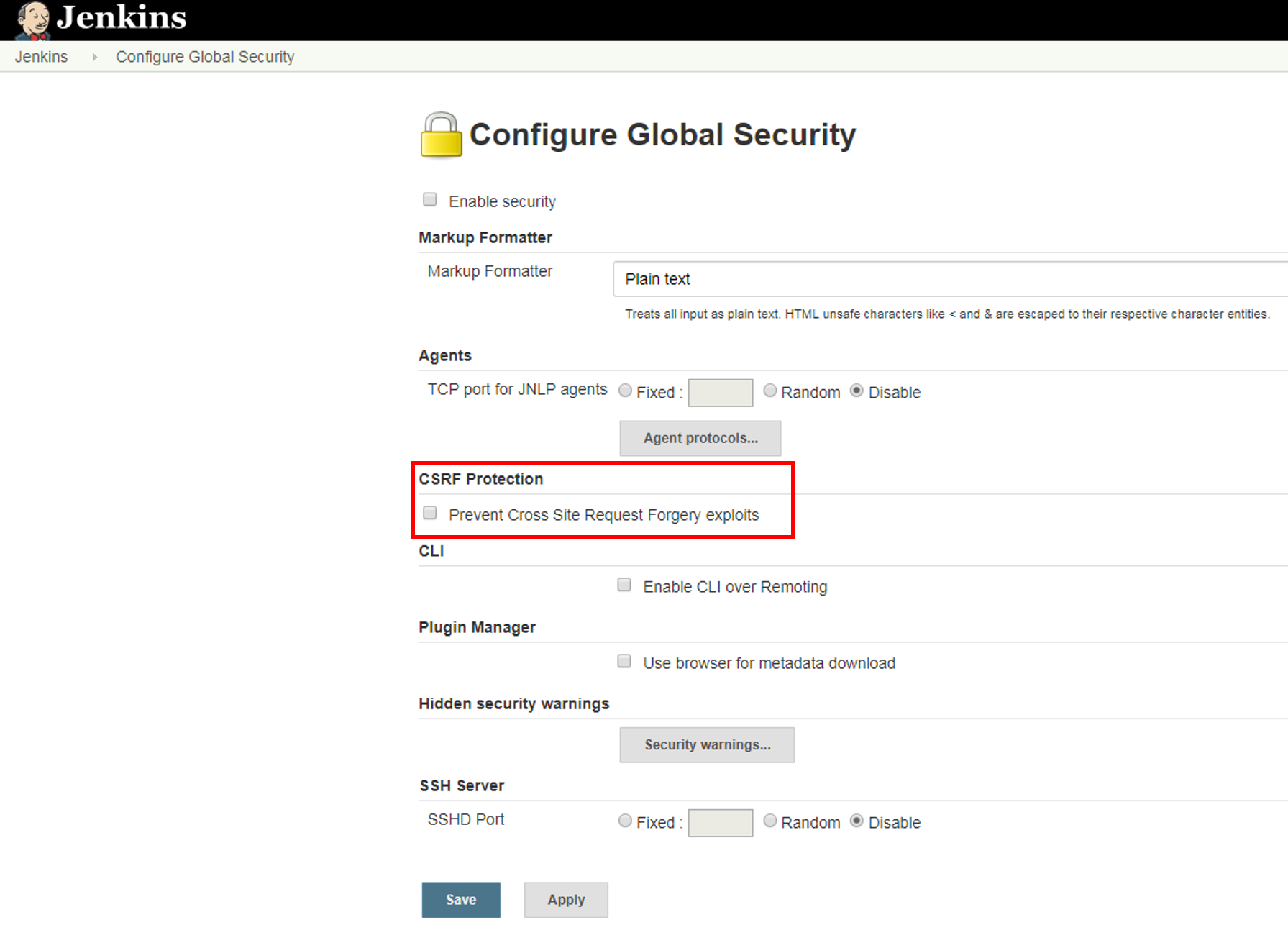Screen dimensions: 1288x930
Task: Enable the Enable security checkbox
Action: point(430,199)
